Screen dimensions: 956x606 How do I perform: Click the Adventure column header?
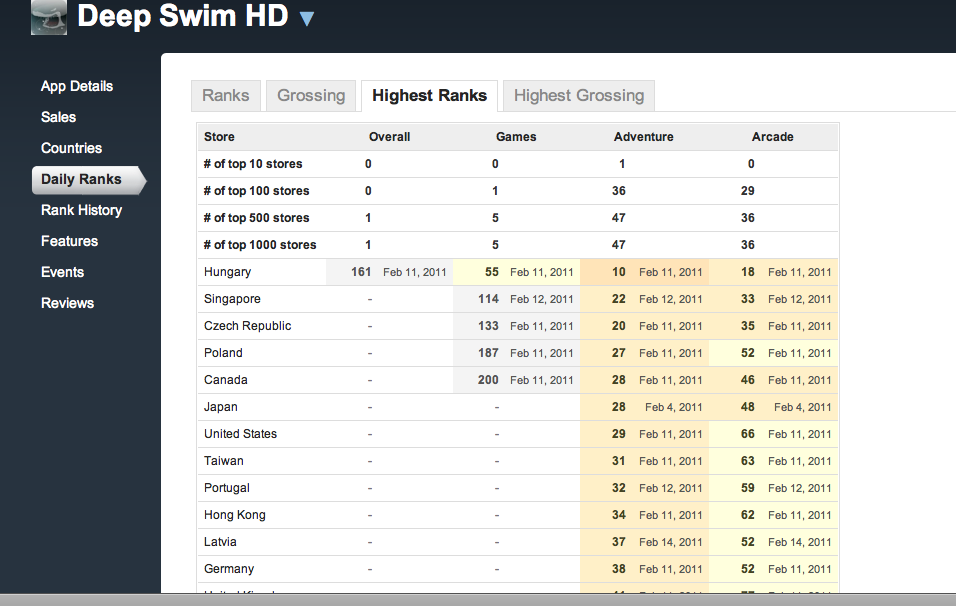[x=643, y=137]
